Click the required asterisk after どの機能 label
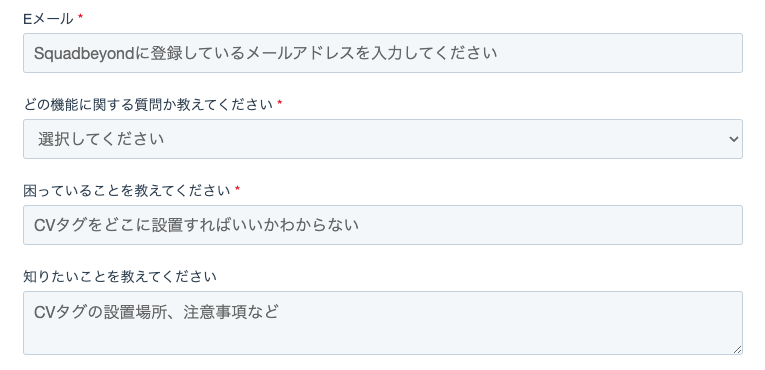Screen dimensions: 765x370 (x=280, y=103)
